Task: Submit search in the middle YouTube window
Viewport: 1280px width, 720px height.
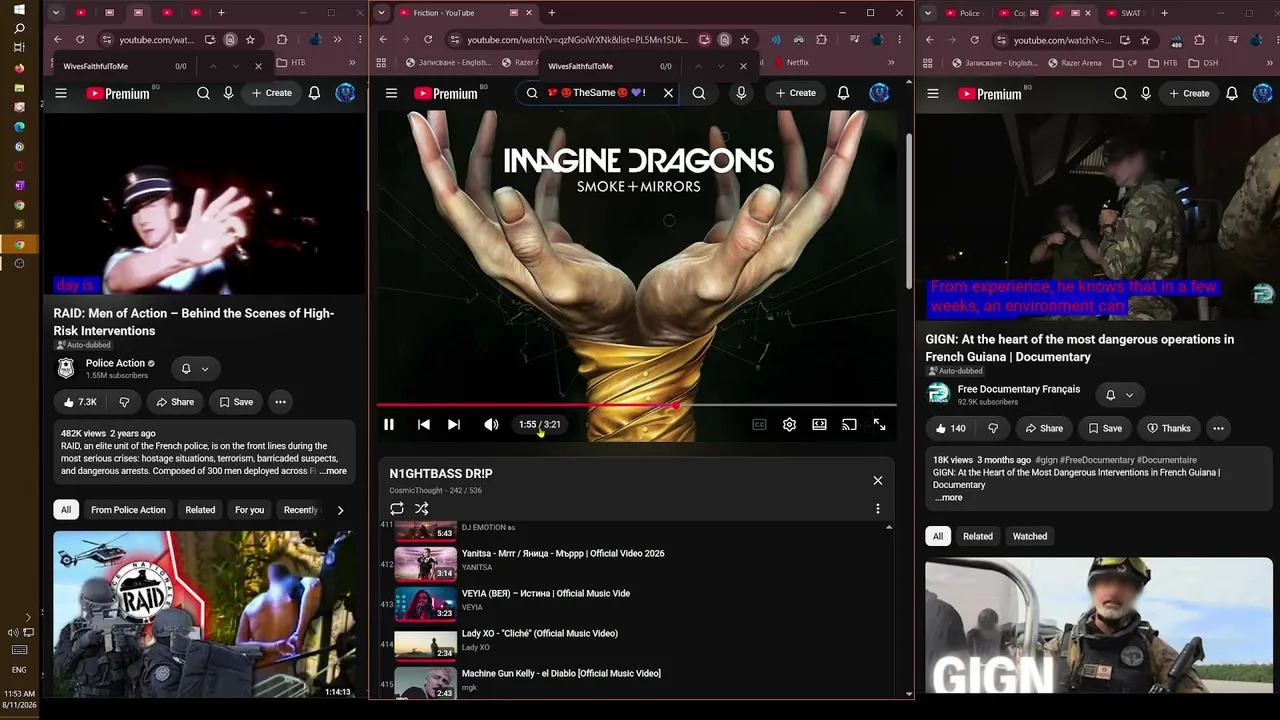Action: (699, 93)
